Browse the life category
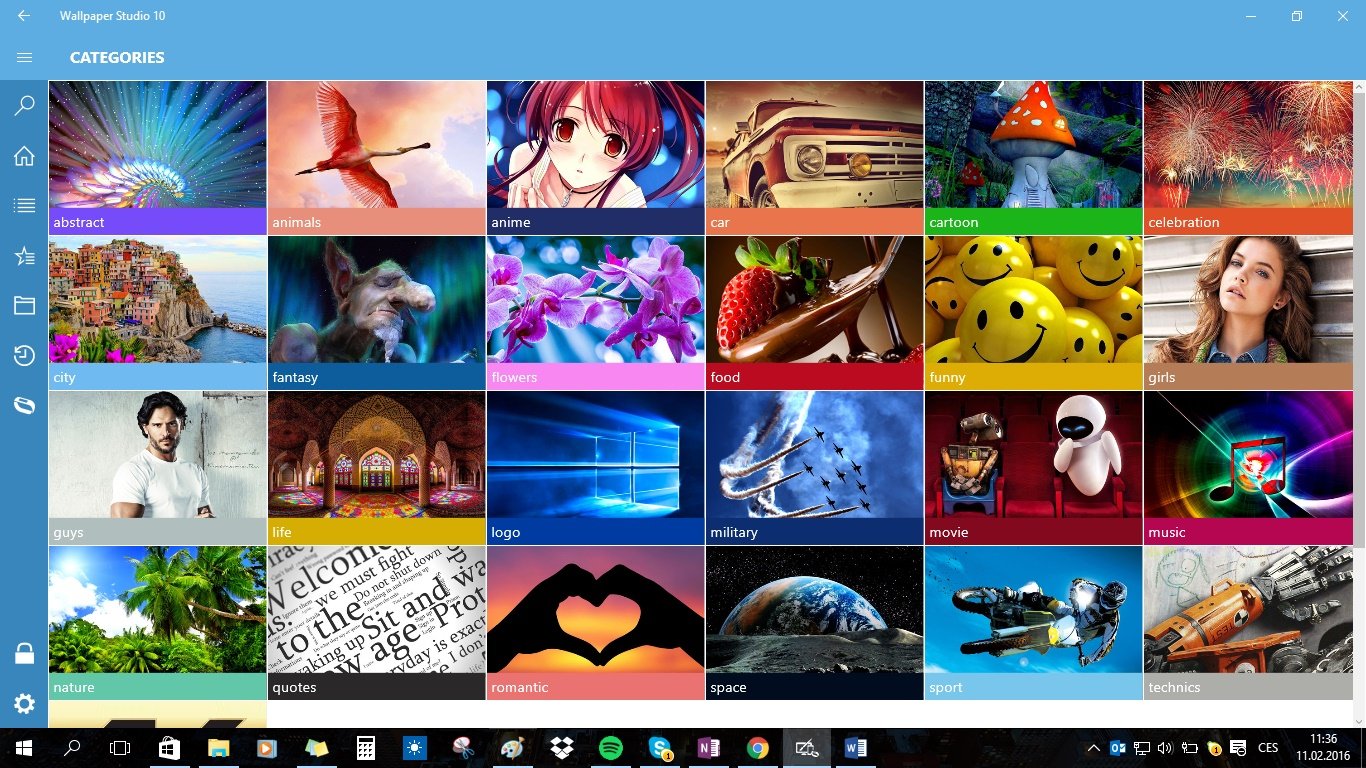The image size is (1366, 768). (x=377, y=468)
